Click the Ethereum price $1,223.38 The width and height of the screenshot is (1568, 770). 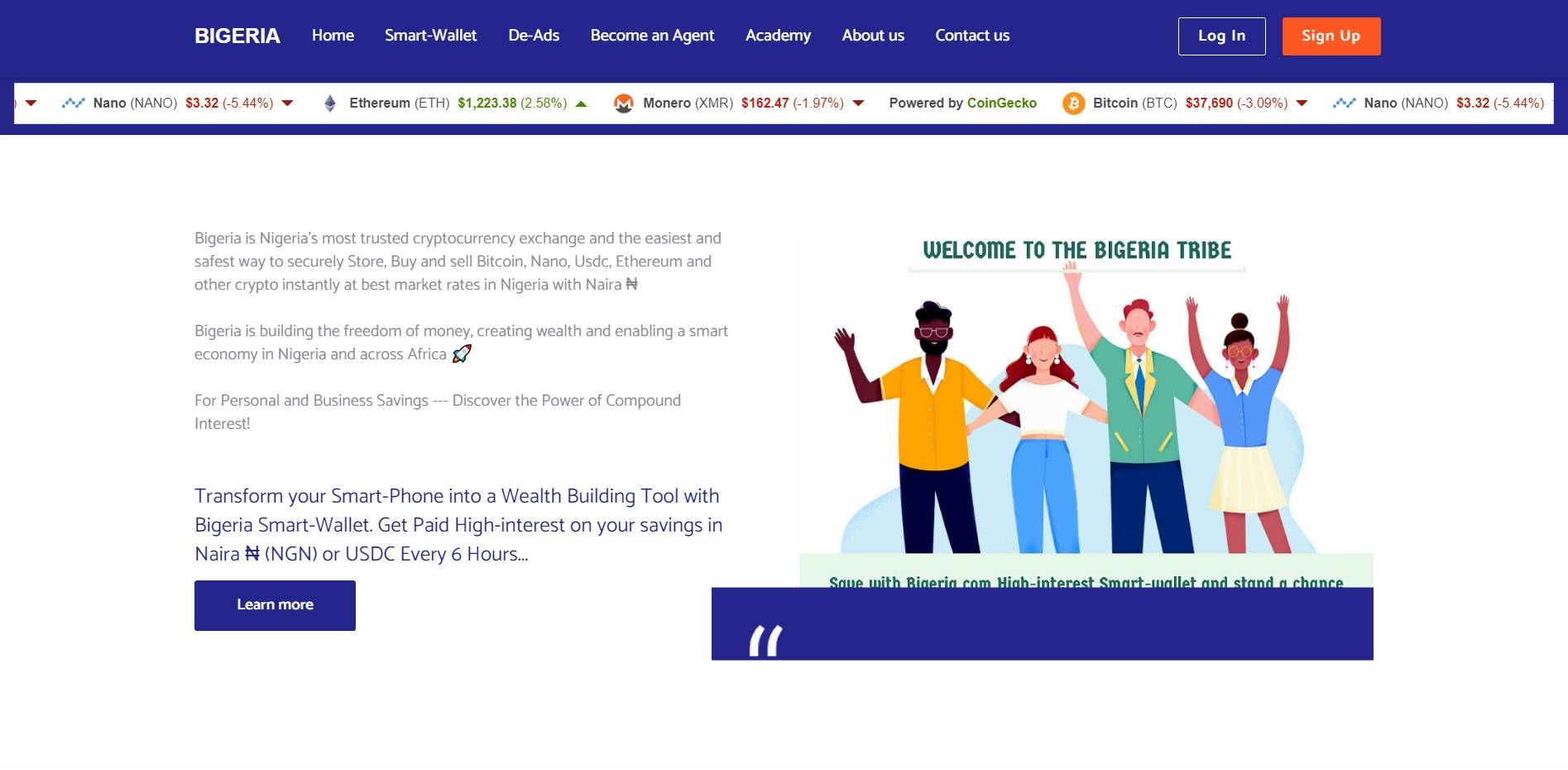[487, 103]
